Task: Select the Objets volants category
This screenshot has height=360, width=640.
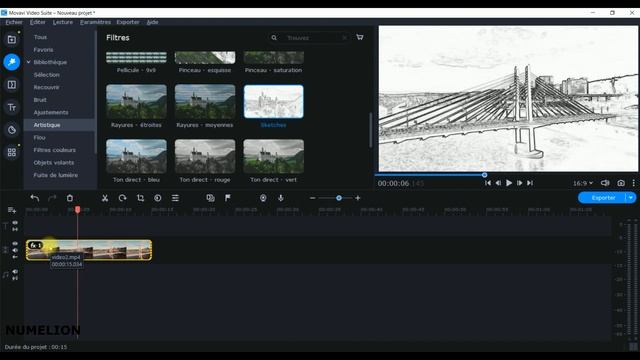Action: (54, 162)
